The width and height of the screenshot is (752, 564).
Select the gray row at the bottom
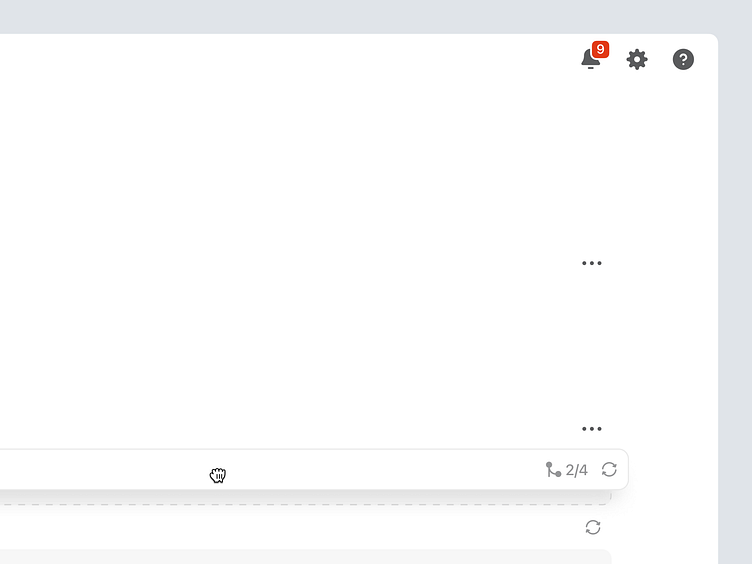(300, 557)
